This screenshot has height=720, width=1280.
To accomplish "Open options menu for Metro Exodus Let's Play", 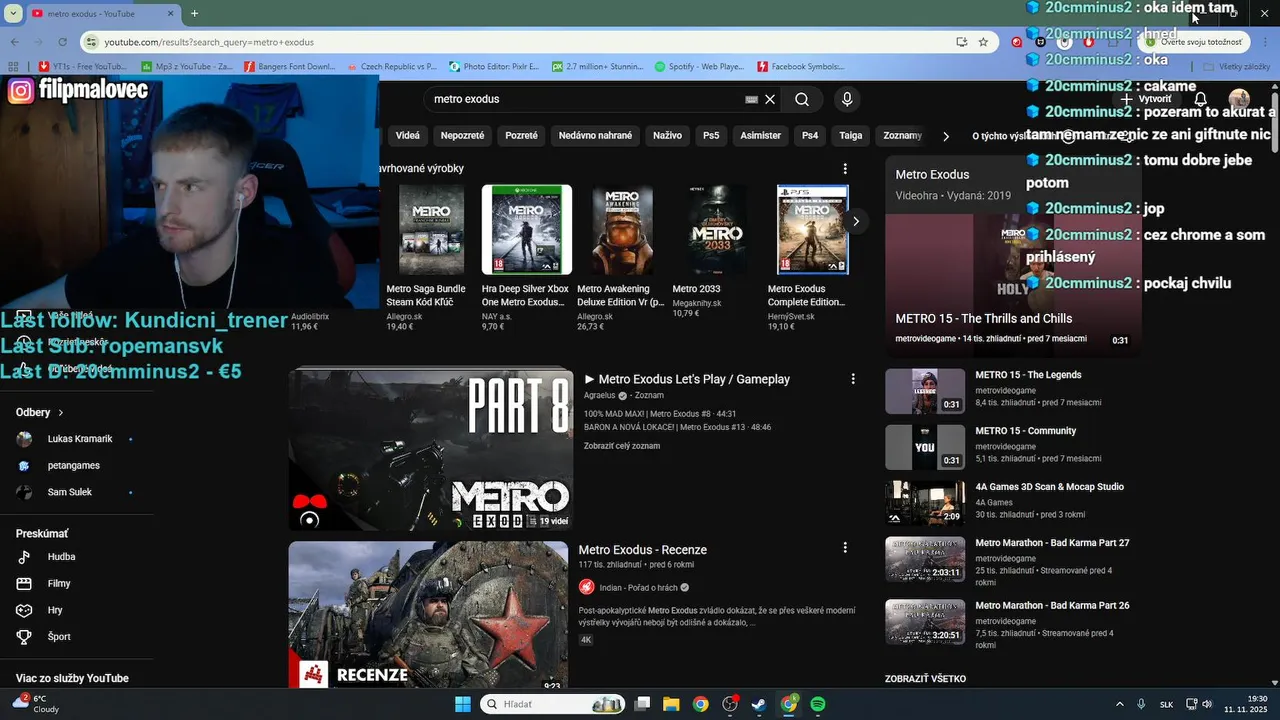I will 853,379.
